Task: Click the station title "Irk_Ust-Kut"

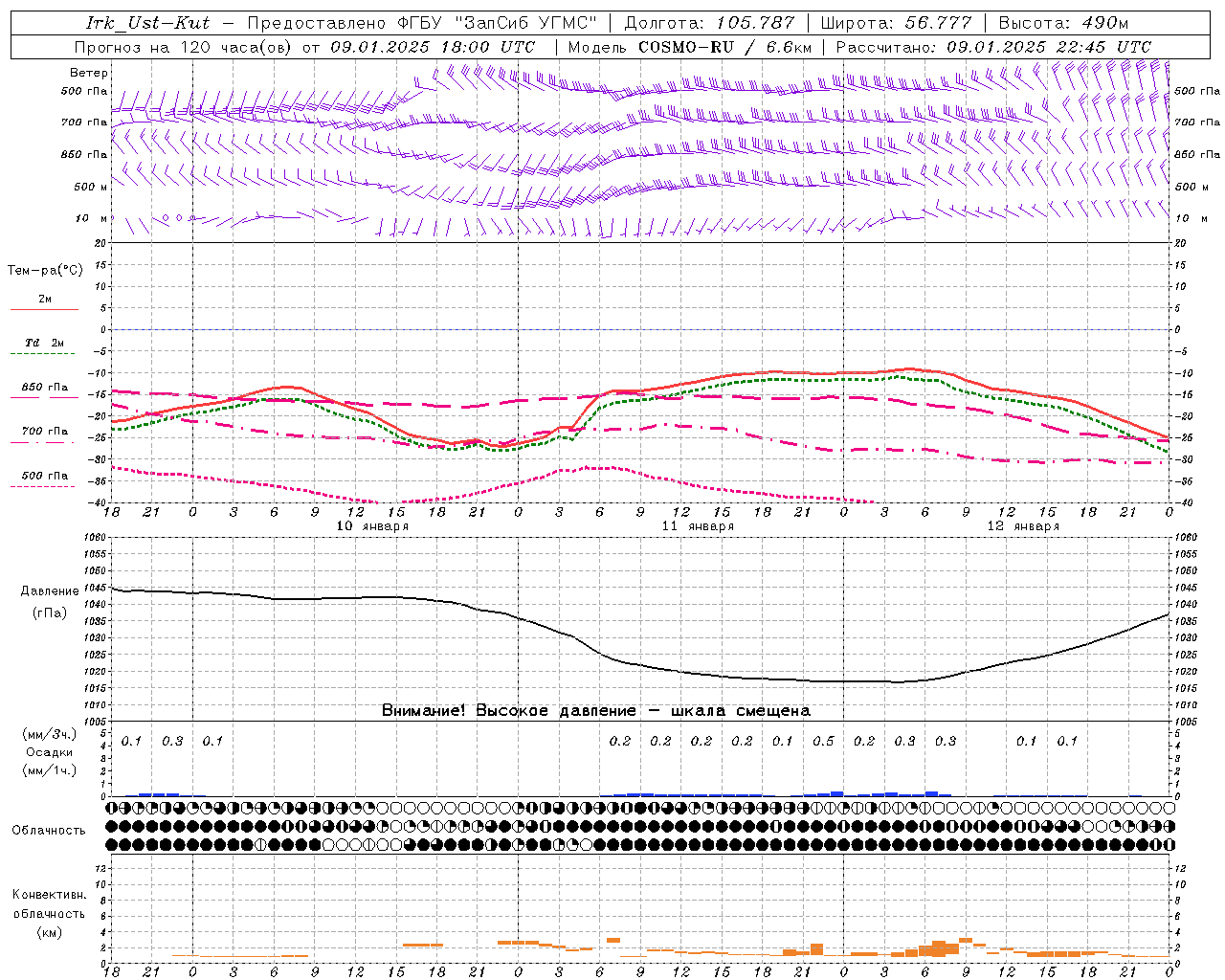Action: 148,23
